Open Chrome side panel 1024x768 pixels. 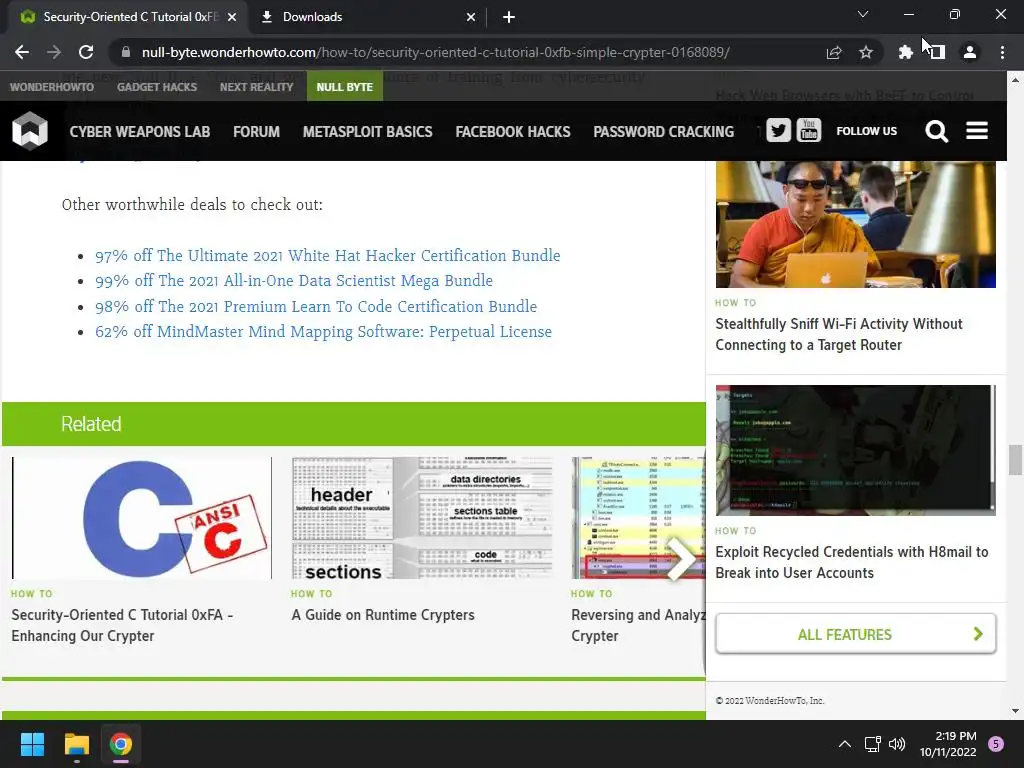(x=937, y=52)
